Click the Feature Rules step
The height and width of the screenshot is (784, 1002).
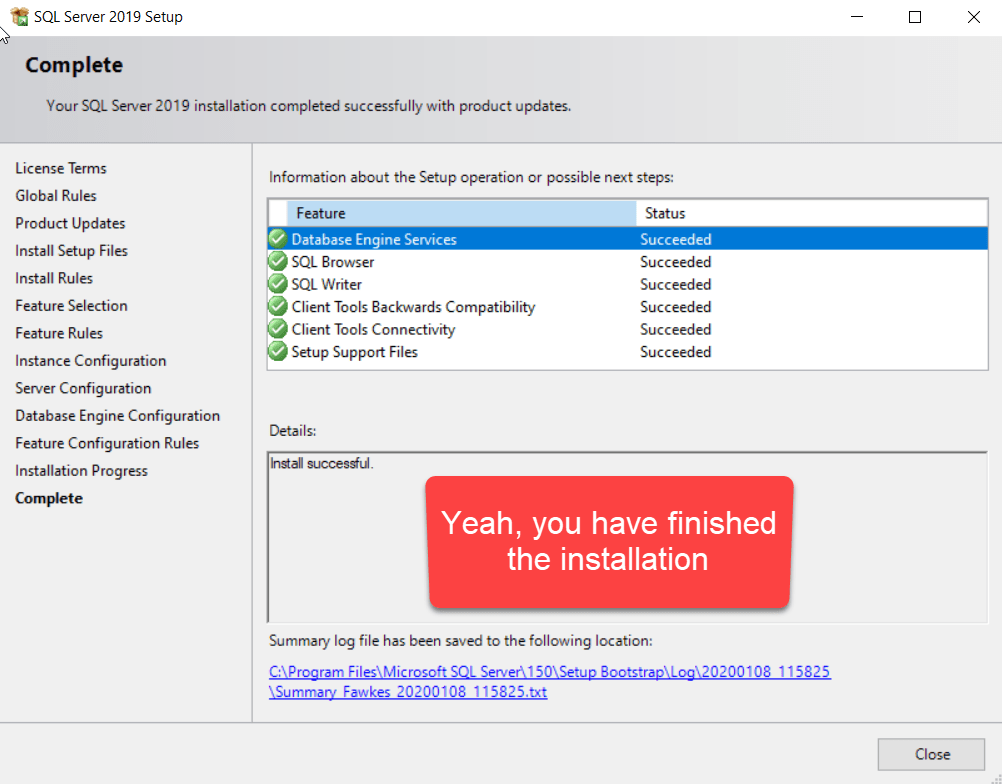pos(59,333)
